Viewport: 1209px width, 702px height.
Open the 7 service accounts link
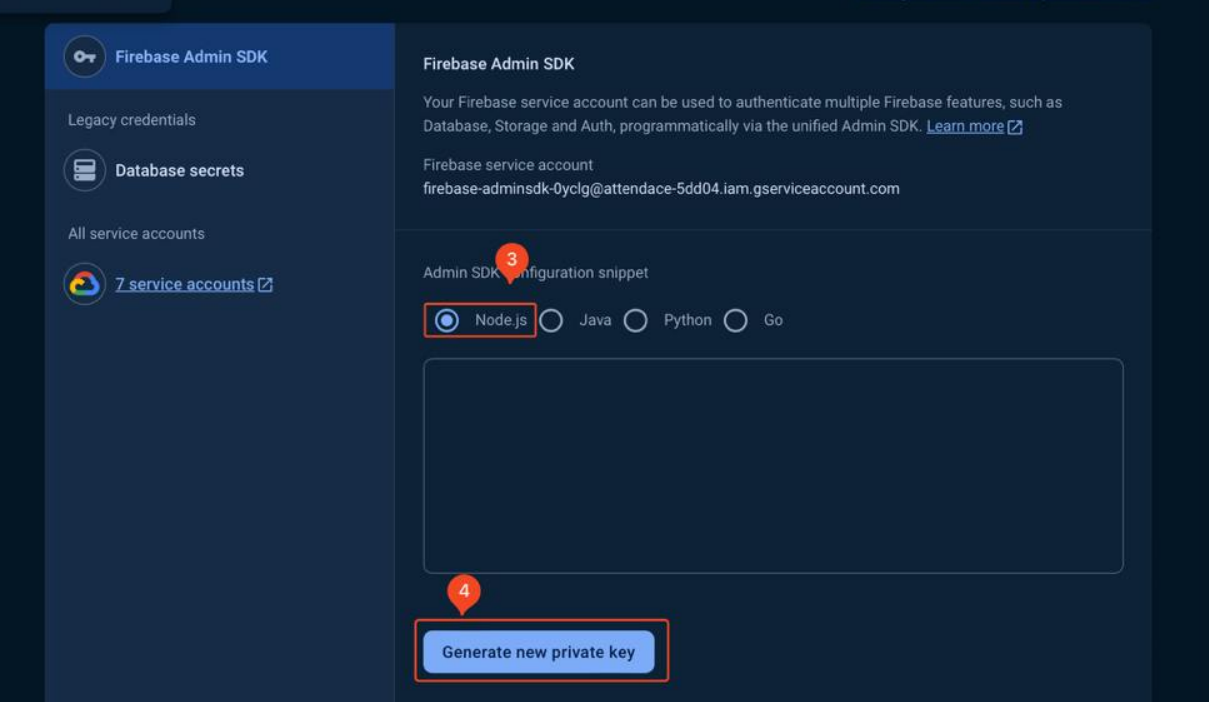point(184,284)
